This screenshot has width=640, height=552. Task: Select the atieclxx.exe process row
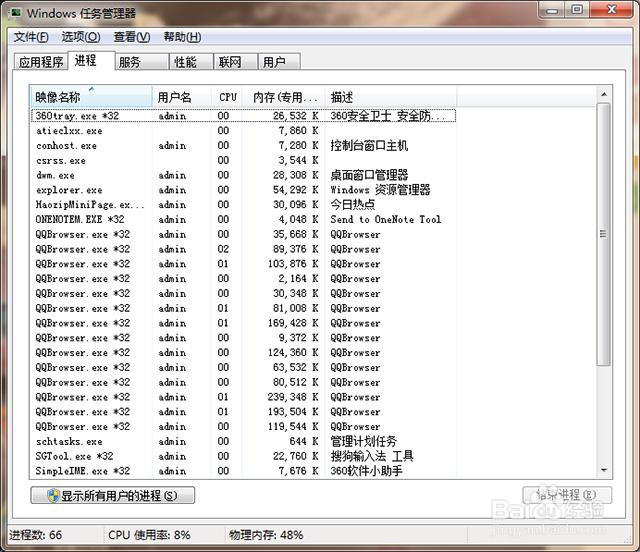coord(244,131)
